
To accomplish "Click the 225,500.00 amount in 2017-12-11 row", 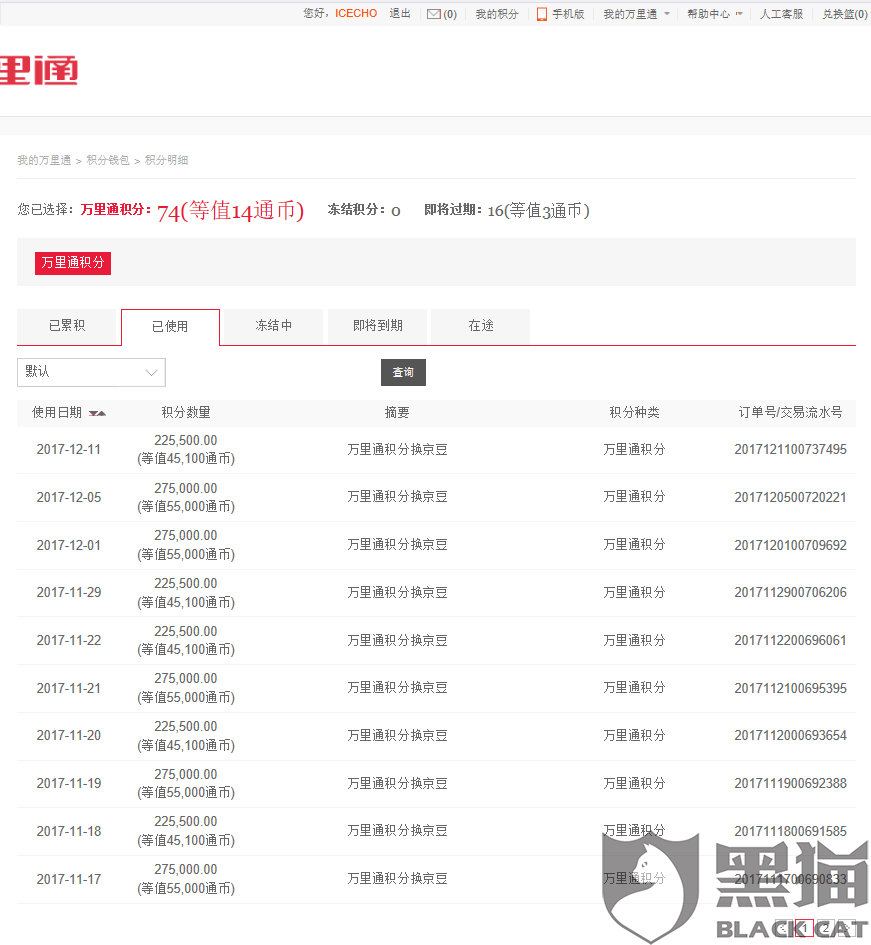I will click(186, 441).
